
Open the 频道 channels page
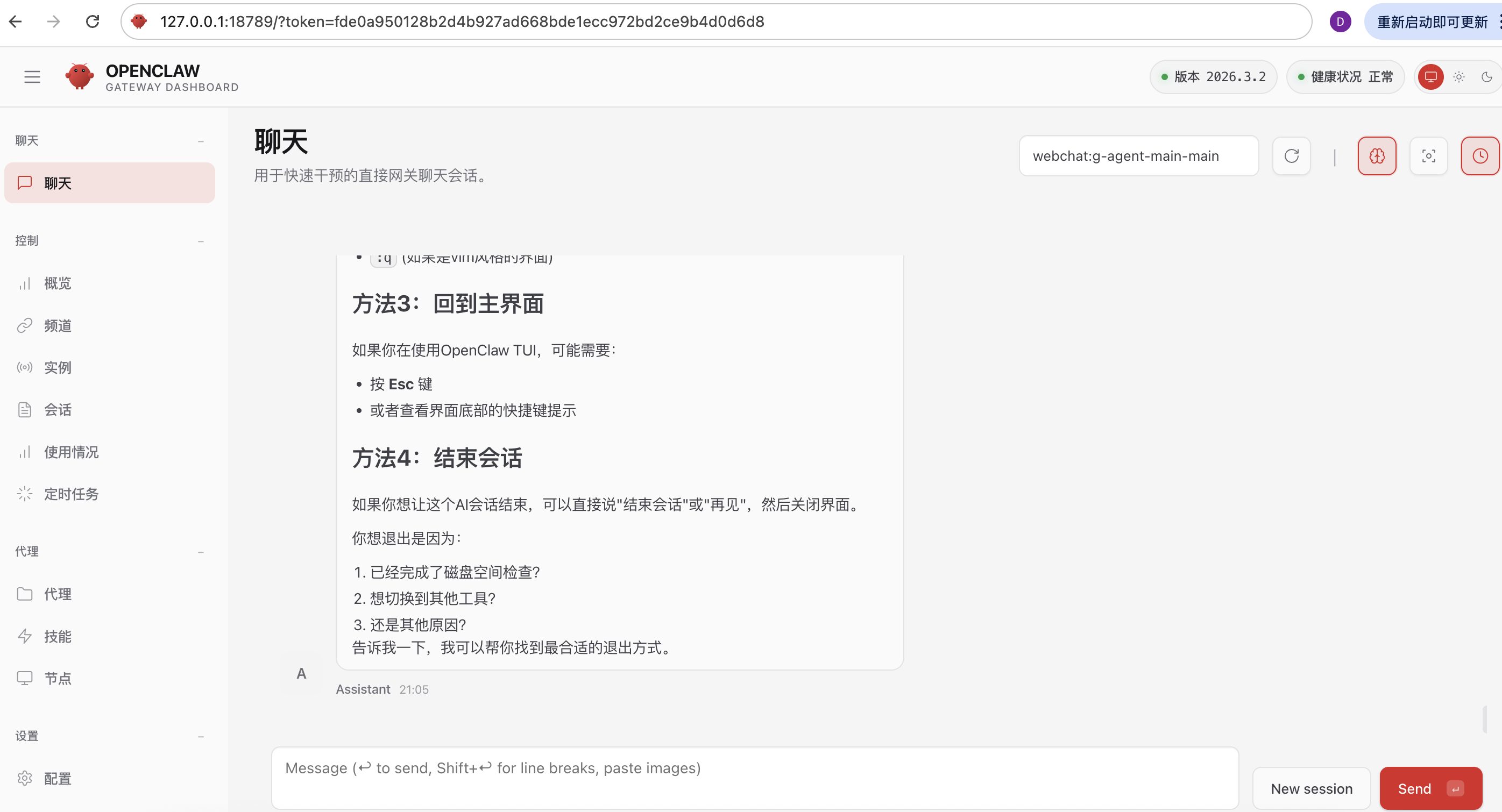(110, 325)
